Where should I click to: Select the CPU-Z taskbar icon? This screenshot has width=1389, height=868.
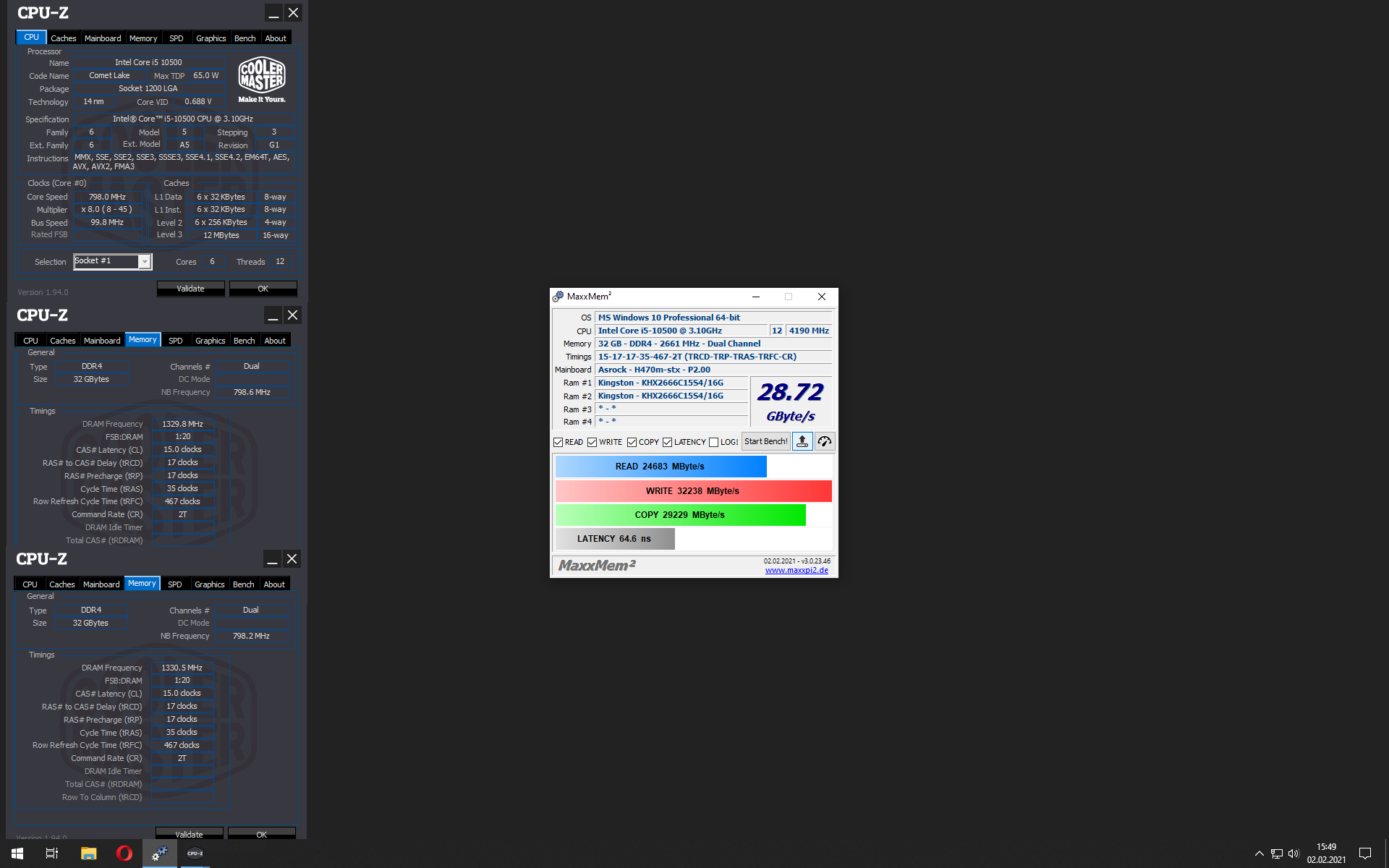click(x=195, y=854)
